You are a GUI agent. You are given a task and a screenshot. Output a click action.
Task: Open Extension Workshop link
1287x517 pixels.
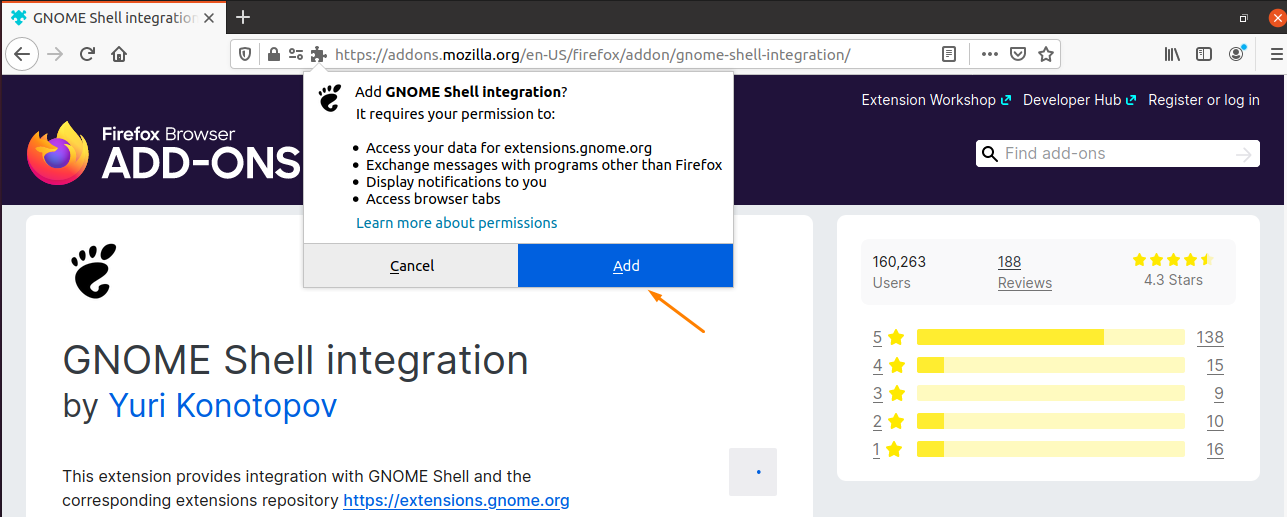936,100
